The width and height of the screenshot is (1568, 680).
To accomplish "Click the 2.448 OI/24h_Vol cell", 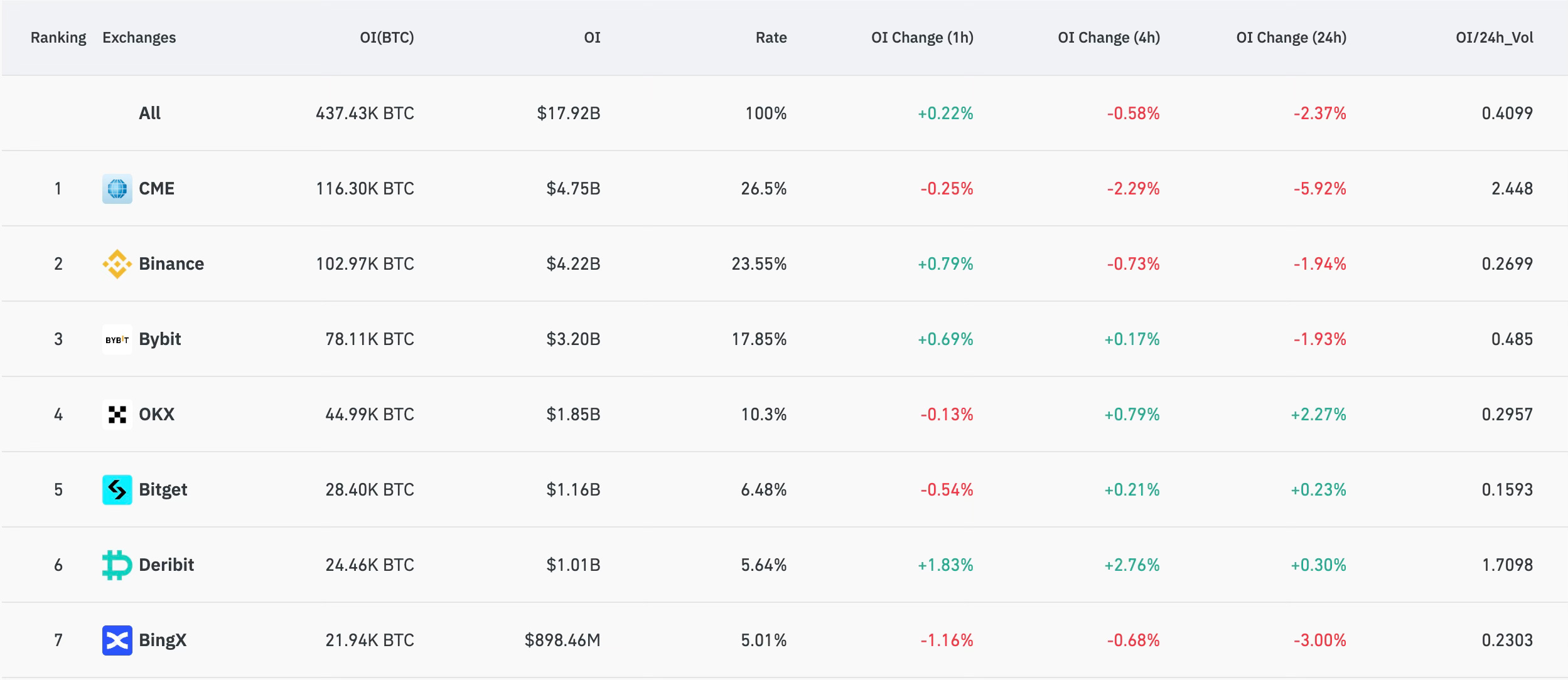I will coord(1512,189).
